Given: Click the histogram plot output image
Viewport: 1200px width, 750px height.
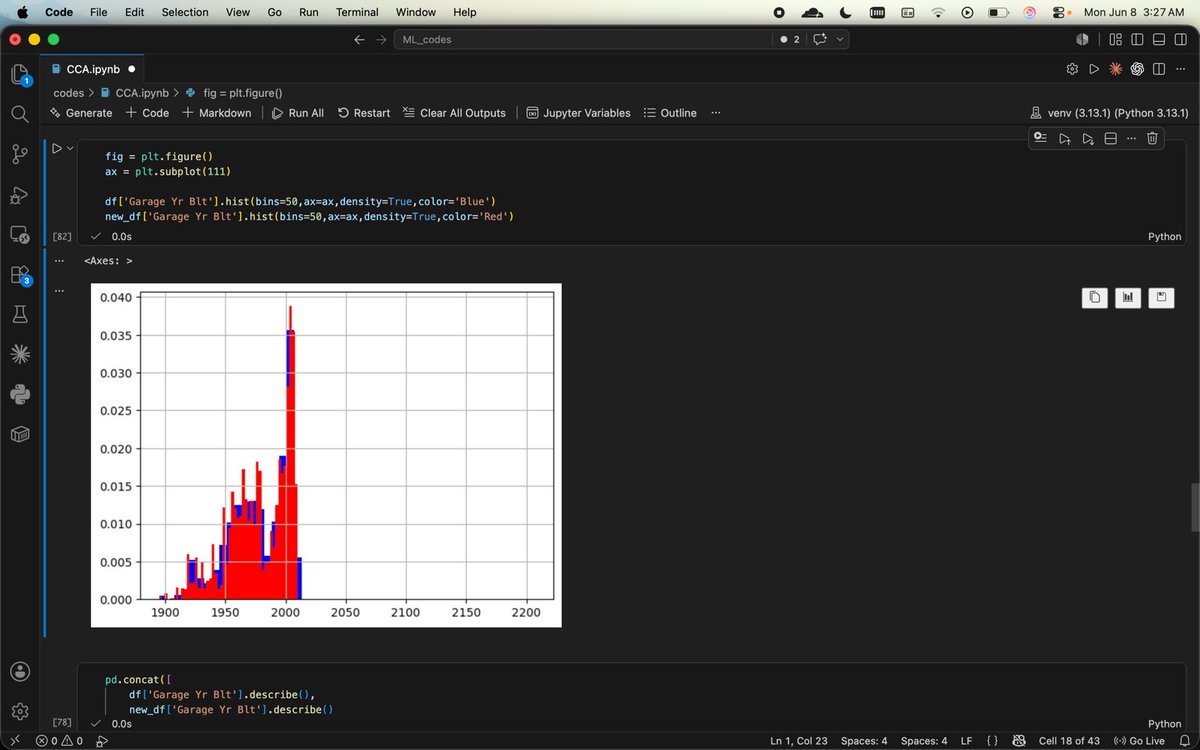Looking at the screenshot, I should pos(326,455).
